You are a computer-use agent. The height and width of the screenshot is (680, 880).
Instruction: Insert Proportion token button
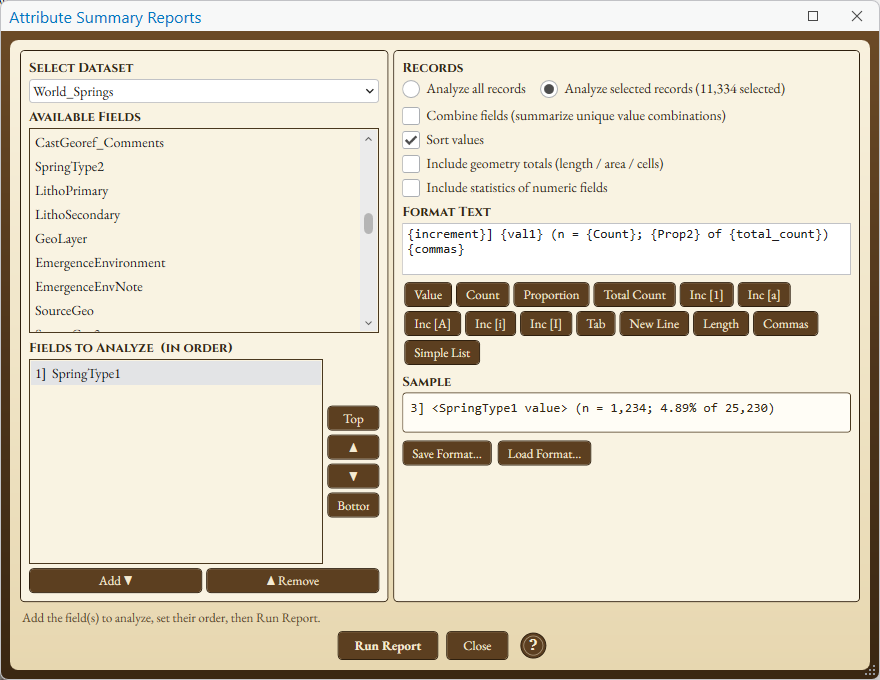pos(551,295)
